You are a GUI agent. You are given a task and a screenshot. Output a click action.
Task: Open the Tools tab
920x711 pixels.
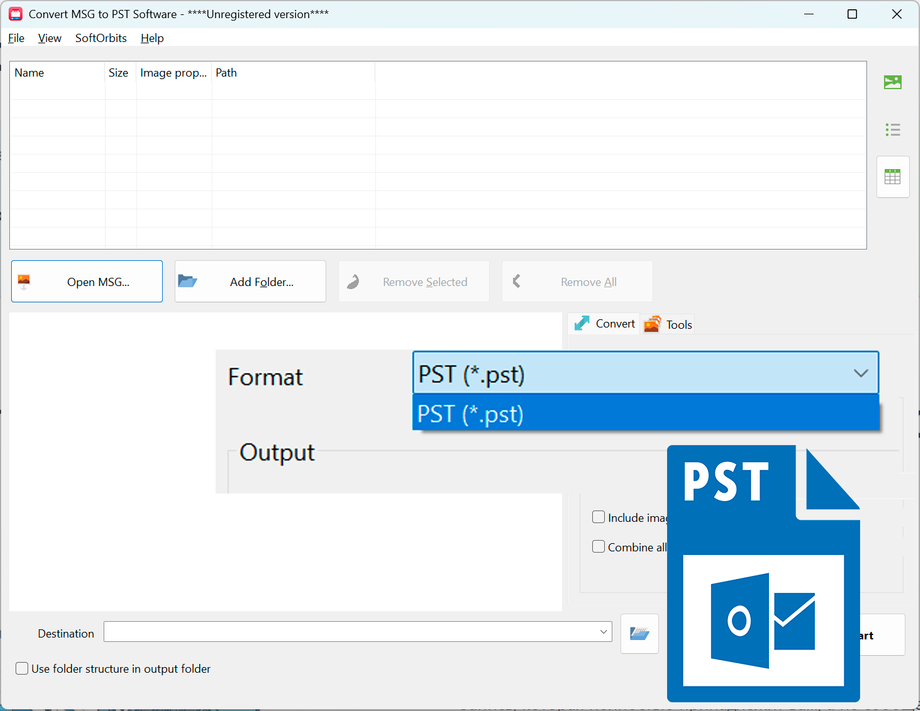click(668, 324)
